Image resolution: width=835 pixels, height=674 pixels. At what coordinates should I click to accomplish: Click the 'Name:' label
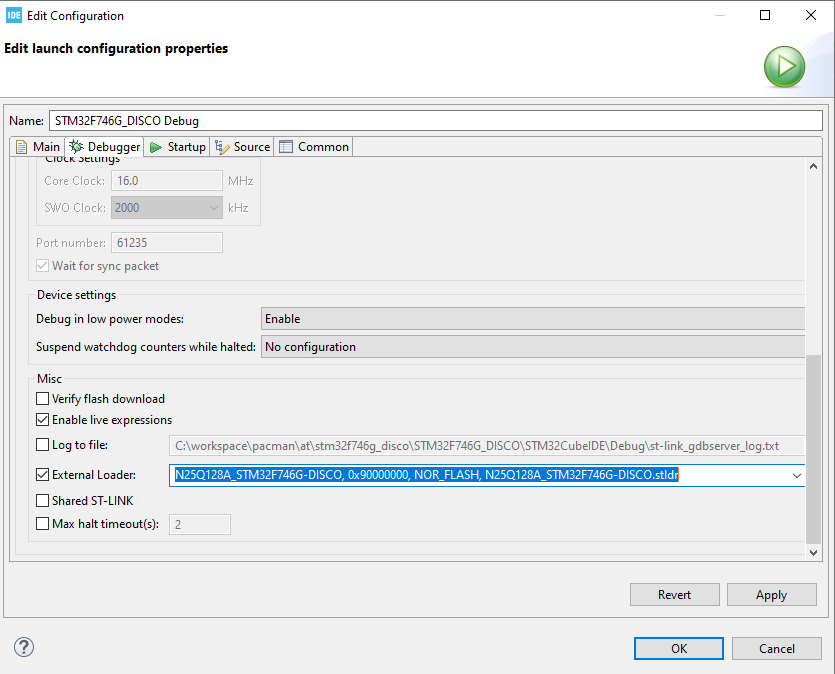[27, 121]
